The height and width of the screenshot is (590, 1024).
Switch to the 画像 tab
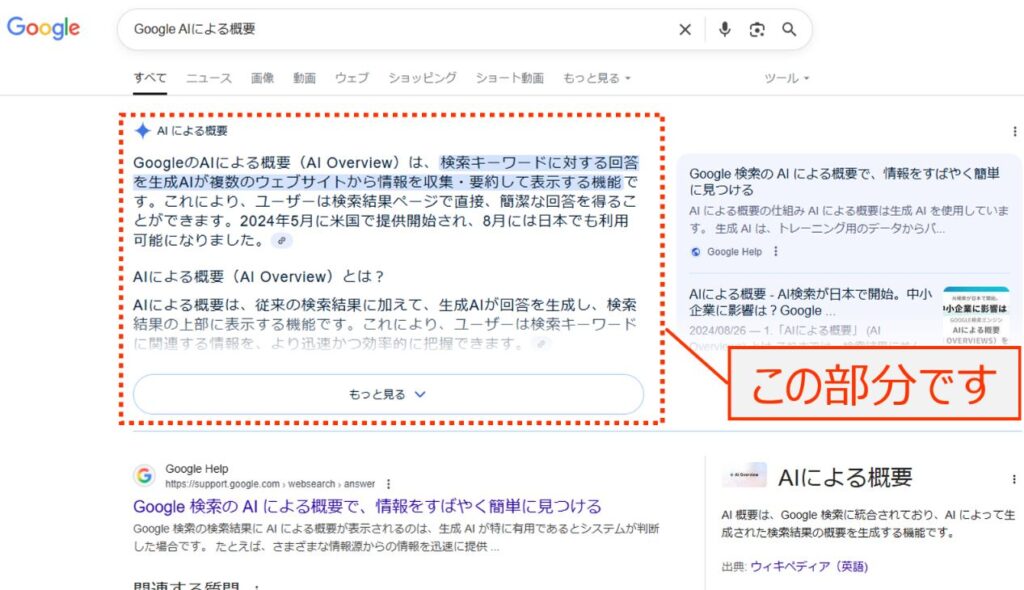point(263,78)
